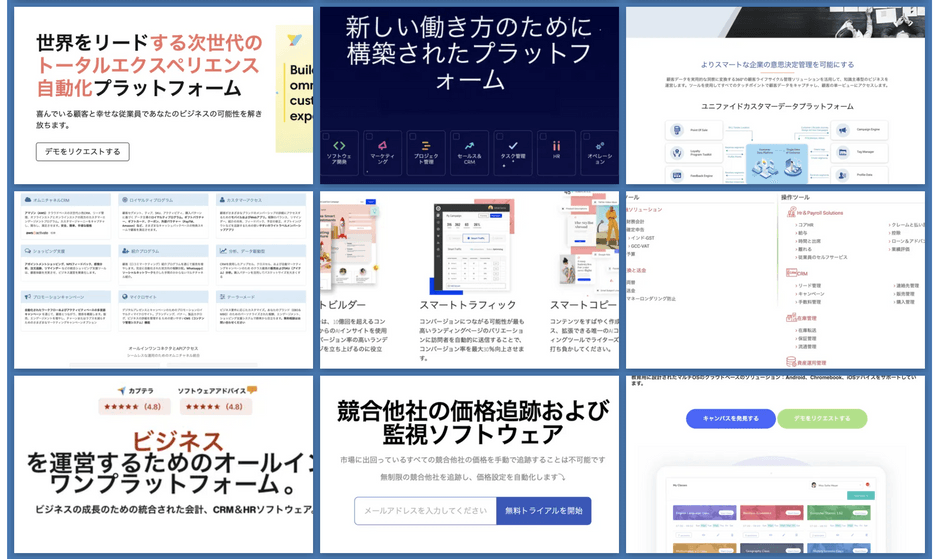Click the CRM section icon in 操作ツール
940x559 pixels.
click(791, 272)
